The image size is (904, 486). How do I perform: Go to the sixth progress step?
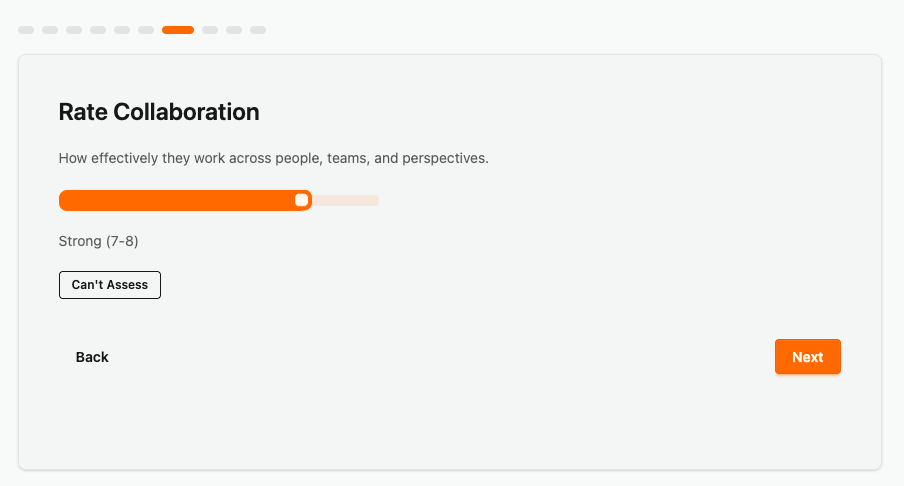(x=146, y=30)
